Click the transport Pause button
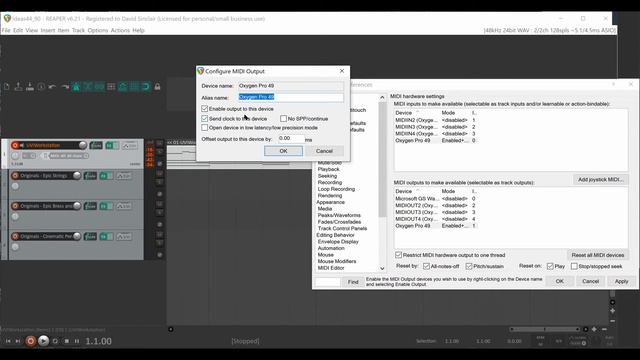 tap(77, 341)
